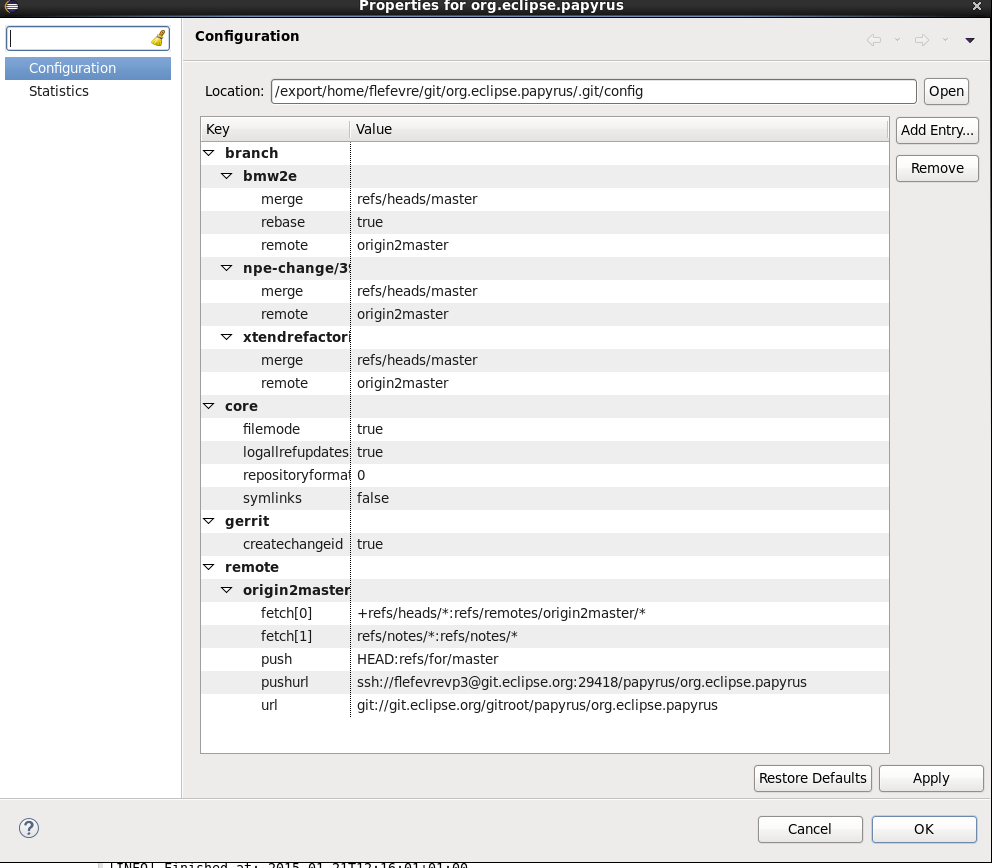The height and width of the screenshot is (868, 992).
Task: Select the fetch[1] key row
Action: click(x=286, y=636)
